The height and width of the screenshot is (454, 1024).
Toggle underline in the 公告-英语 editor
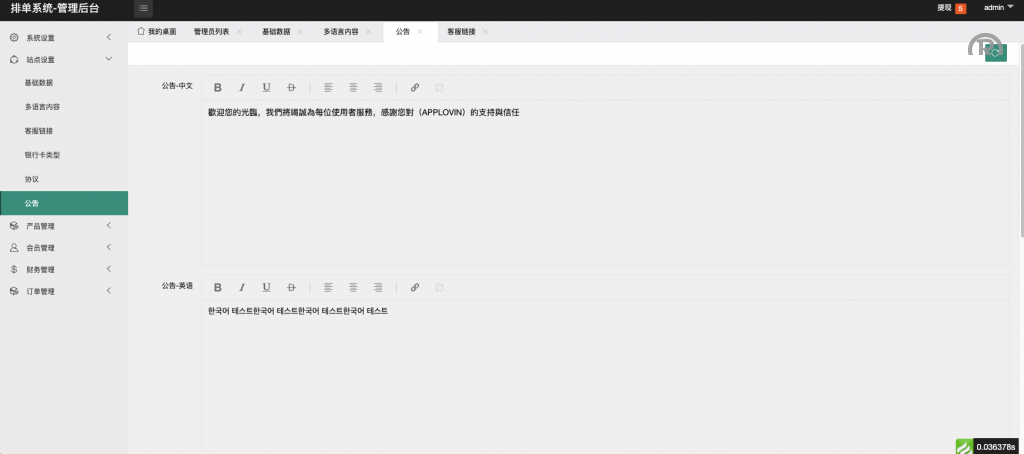(x=266, y=287)
